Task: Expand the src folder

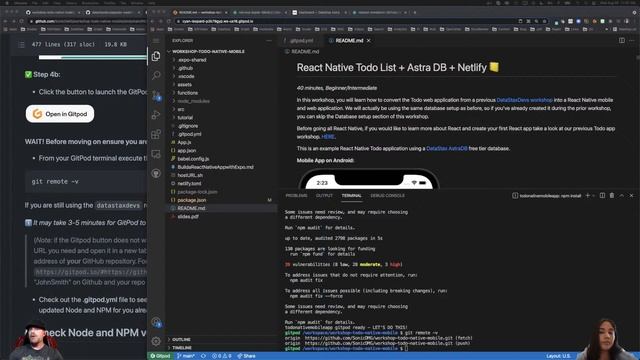Action: pos(181,109)
